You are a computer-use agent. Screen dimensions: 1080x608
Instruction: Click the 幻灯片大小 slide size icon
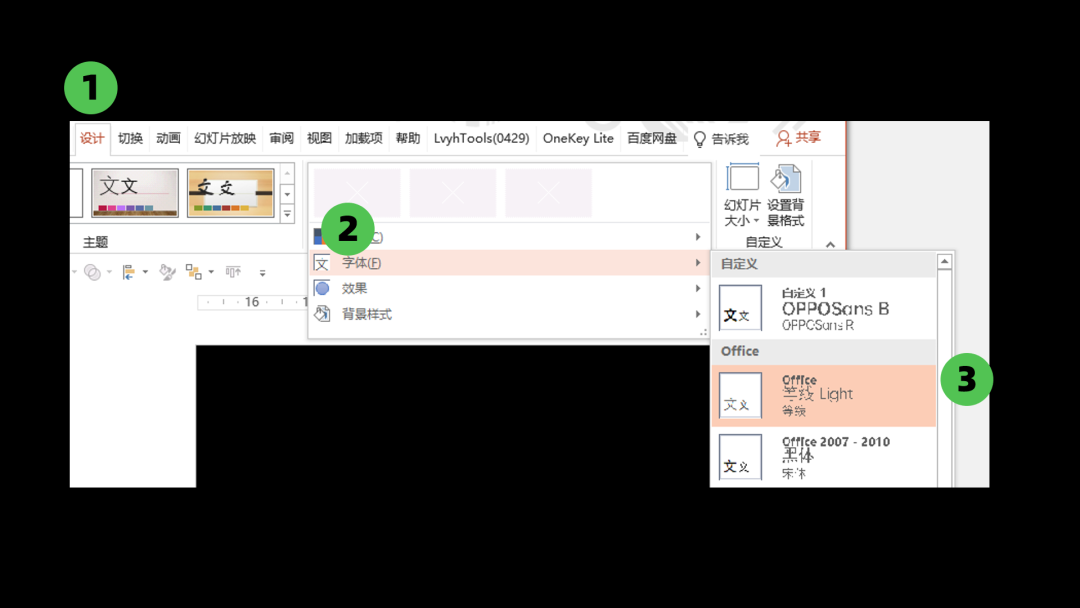pyautogui.click(x=742, y=180)
